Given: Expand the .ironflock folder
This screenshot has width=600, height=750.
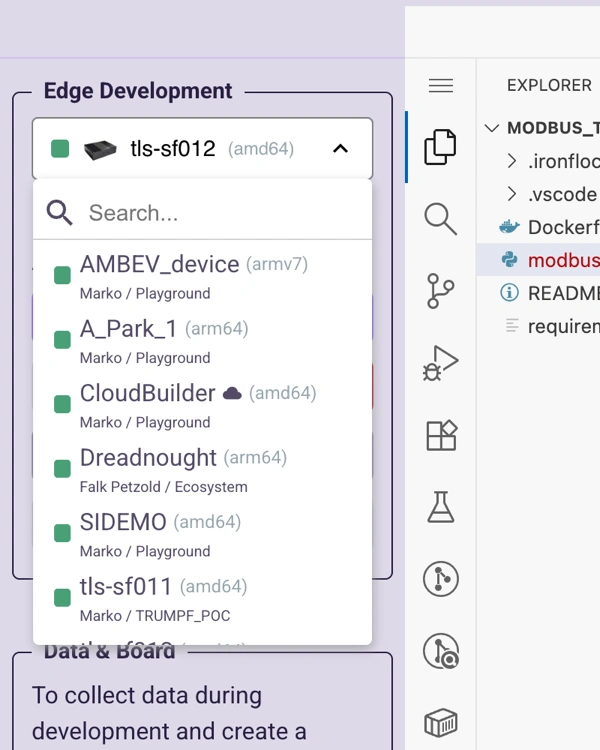Looking at the screenshot, I should [x=561, y=161].
